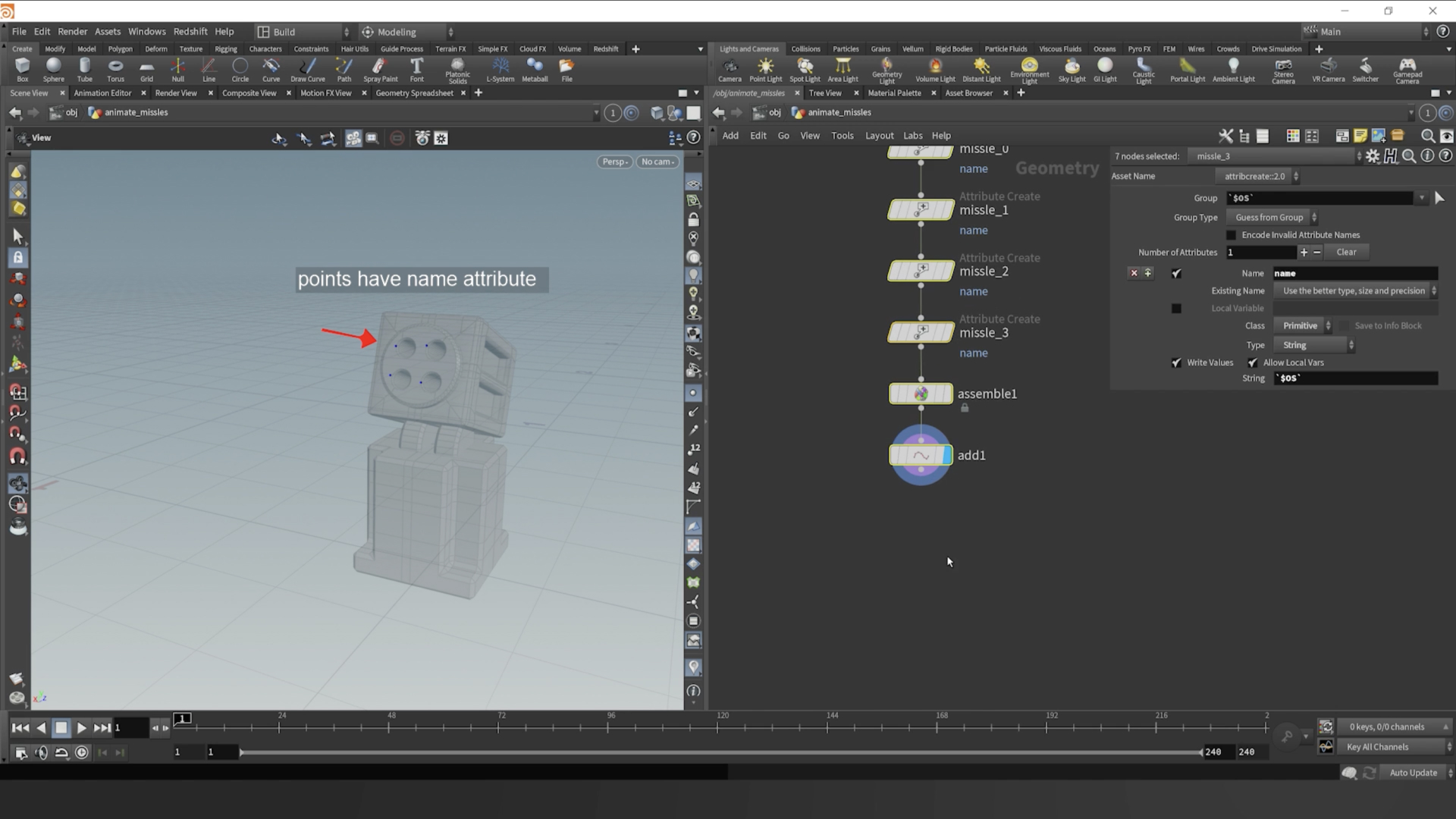Open the Build desktop dropdown
The height and width of the screenshot is (819, 1456).
pos(303,32)
